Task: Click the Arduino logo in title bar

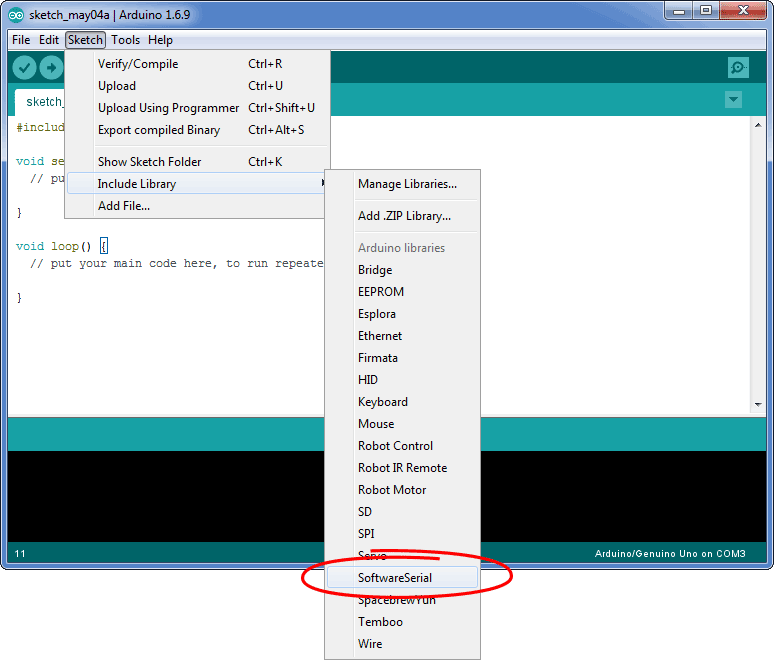Action: [x=16, y=13]
